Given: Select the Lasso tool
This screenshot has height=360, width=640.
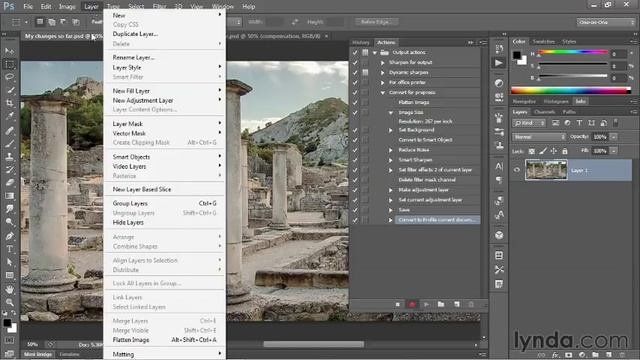Looking at the screenshot, I should (x=9, y=77).
